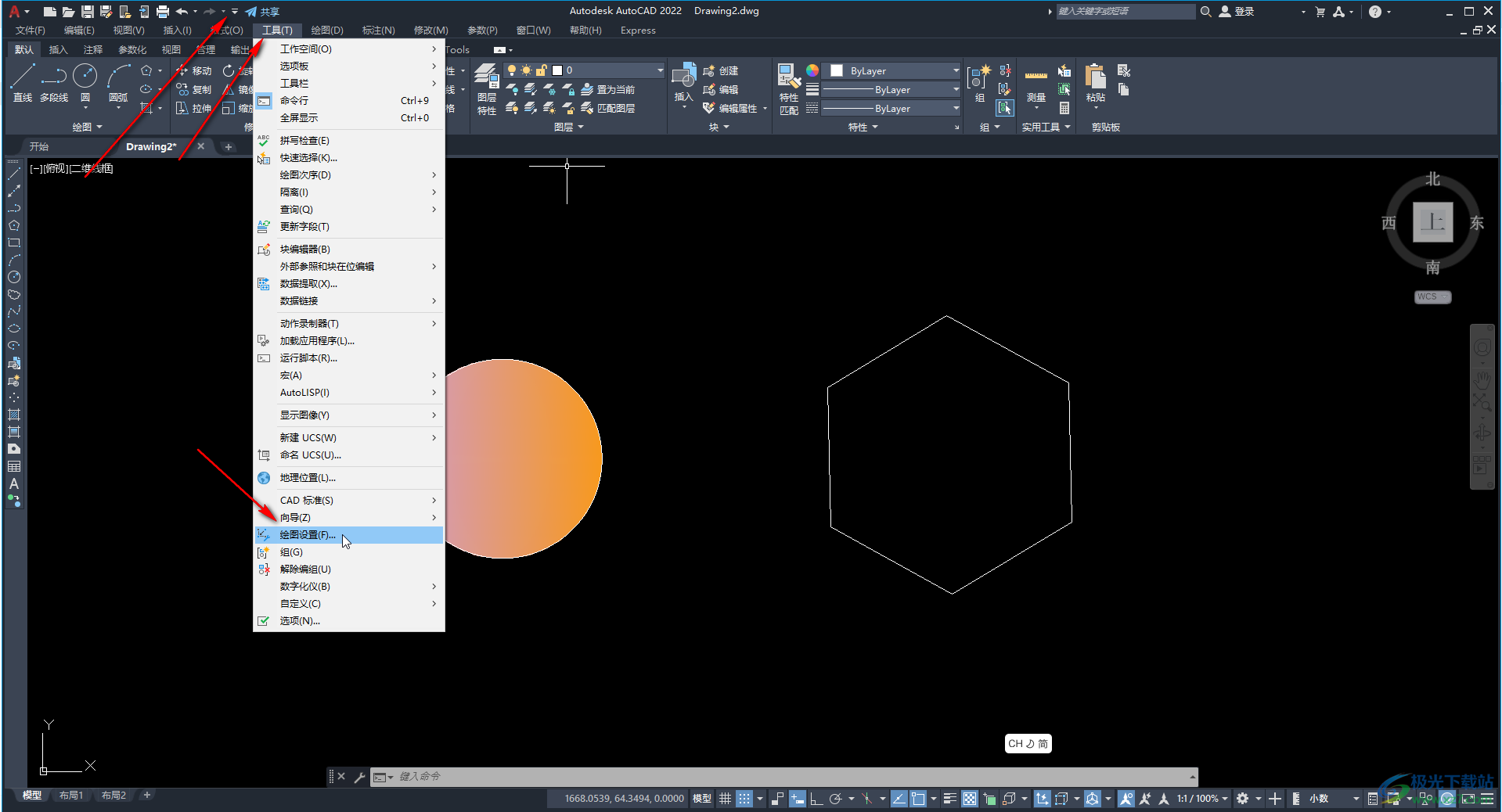Open 绘图(D) menu in menu bar
The image size is (1502, 812).
[x=327, y=31]
